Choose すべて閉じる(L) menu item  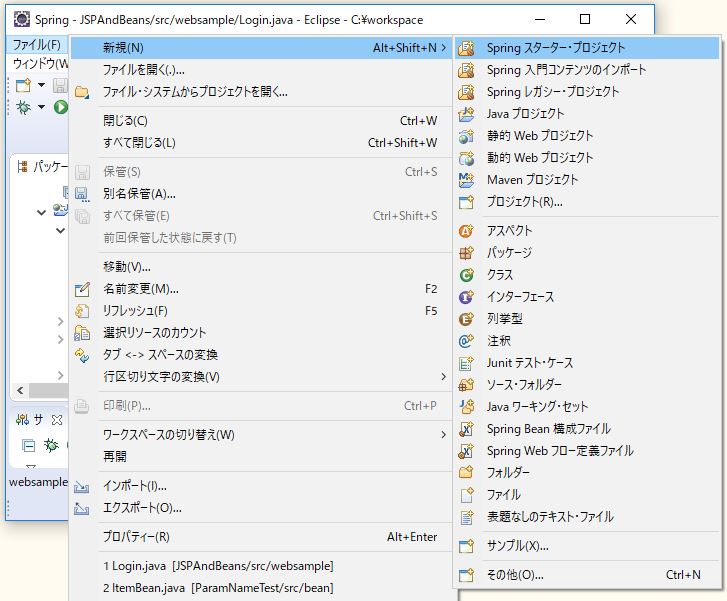(x=261, y=143)
